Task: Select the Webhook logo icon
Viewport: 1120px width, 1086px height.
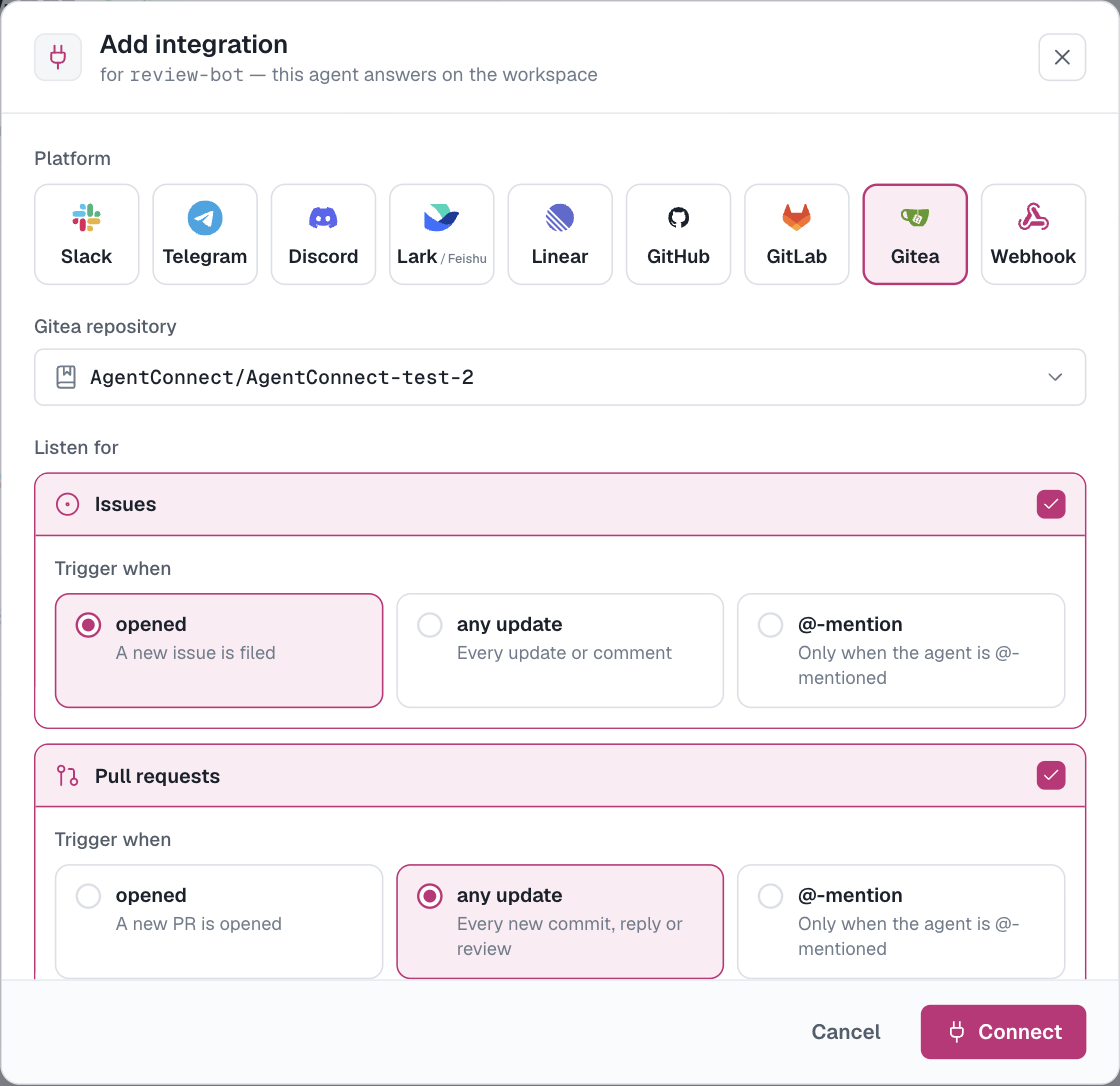Action: pos(1033,217)
